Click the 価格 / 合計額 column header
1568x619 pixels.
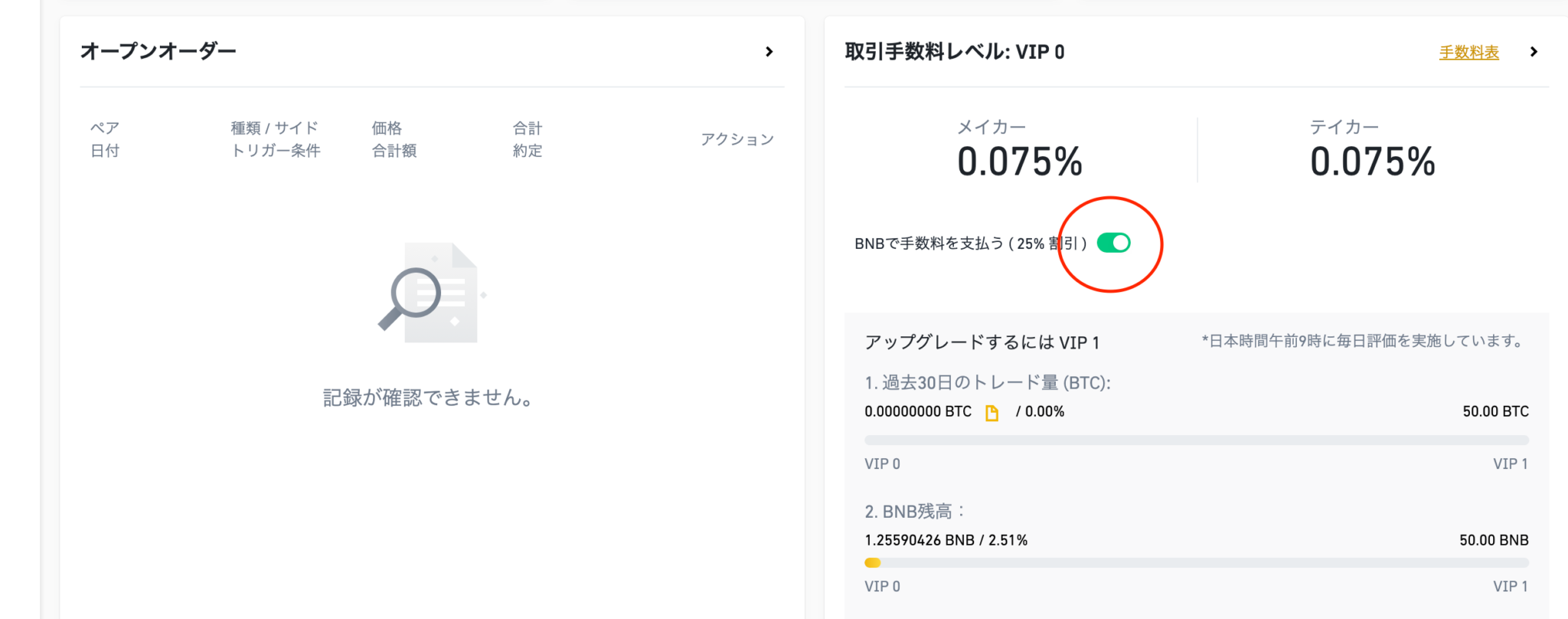[394, 139]
